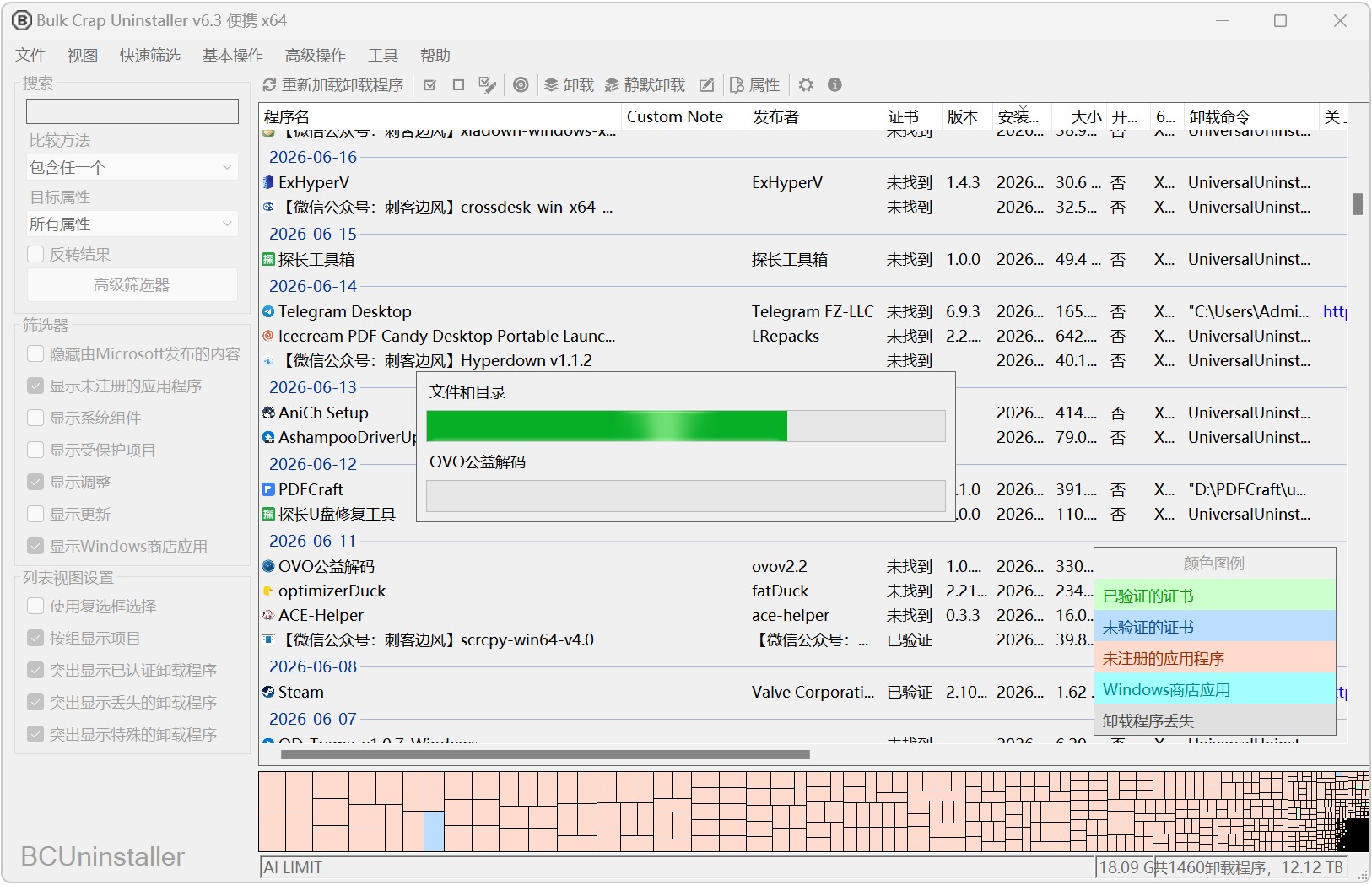Click the scrcpy-win64-v4.0 row icon
The width and height of the screenshot is (1372, 885).
pyautogui.click(x=268, y=639)
